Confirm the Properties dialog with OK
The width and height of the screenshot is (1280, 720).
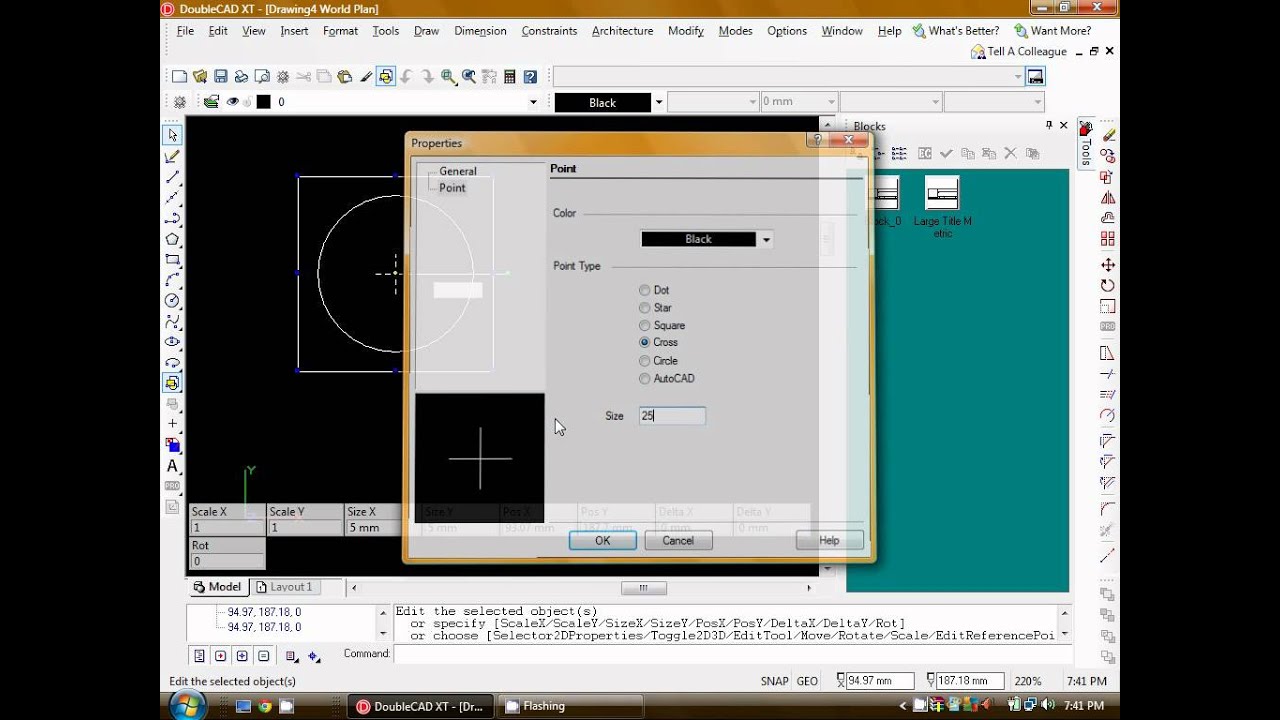(x=602, y=540)
